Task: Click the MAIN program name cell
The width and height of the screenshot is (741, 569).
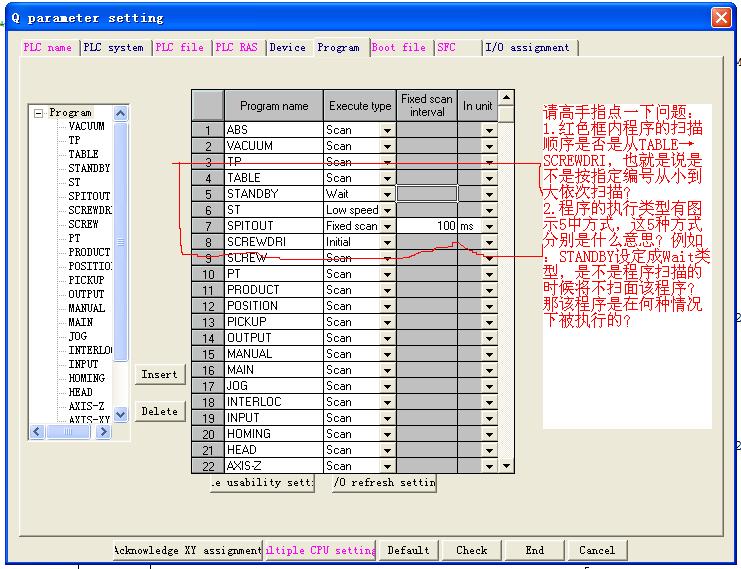Action: pos(272,370)
